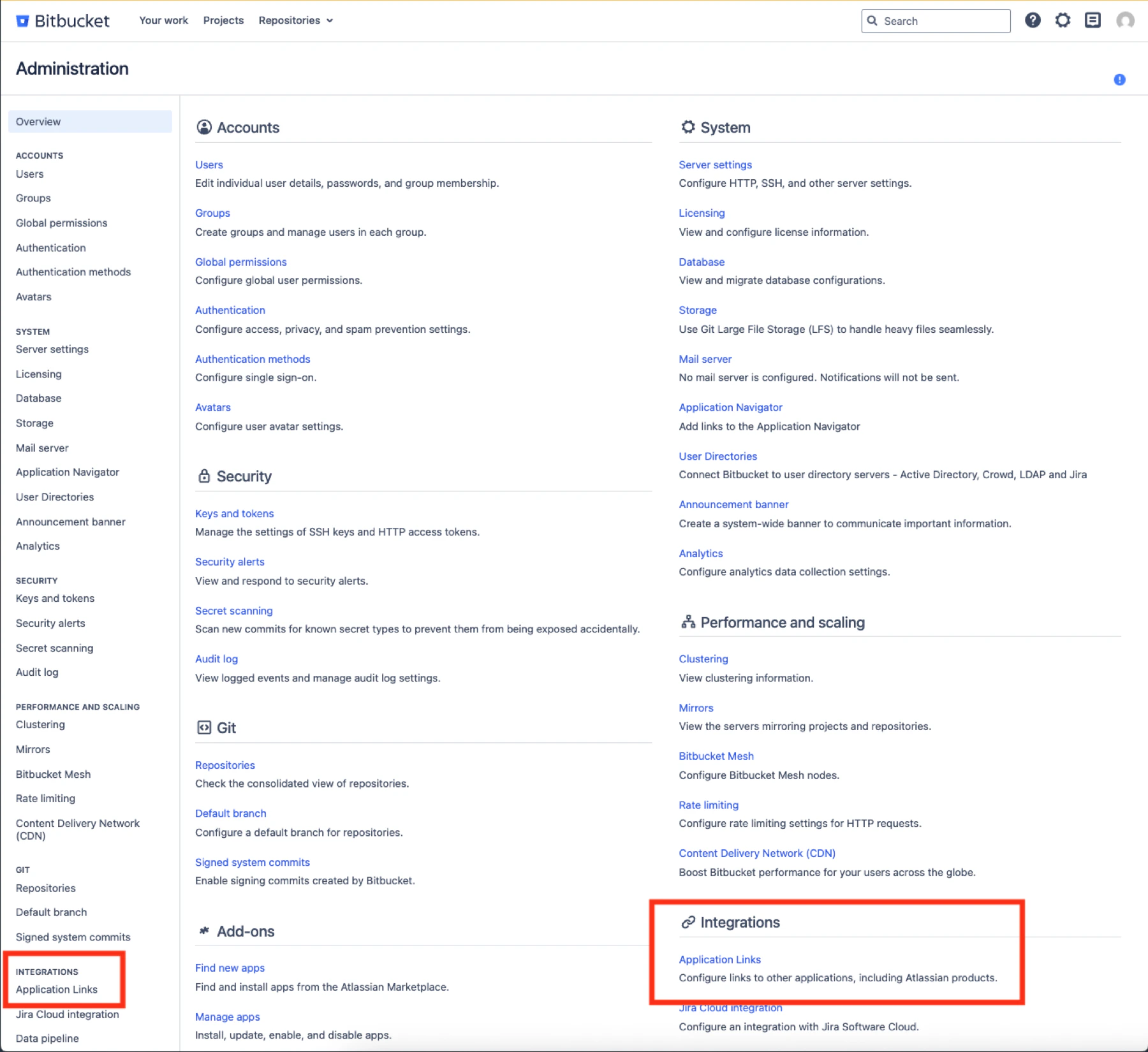
Task: Select Storage in the sidebar
Action: point(34,423)
